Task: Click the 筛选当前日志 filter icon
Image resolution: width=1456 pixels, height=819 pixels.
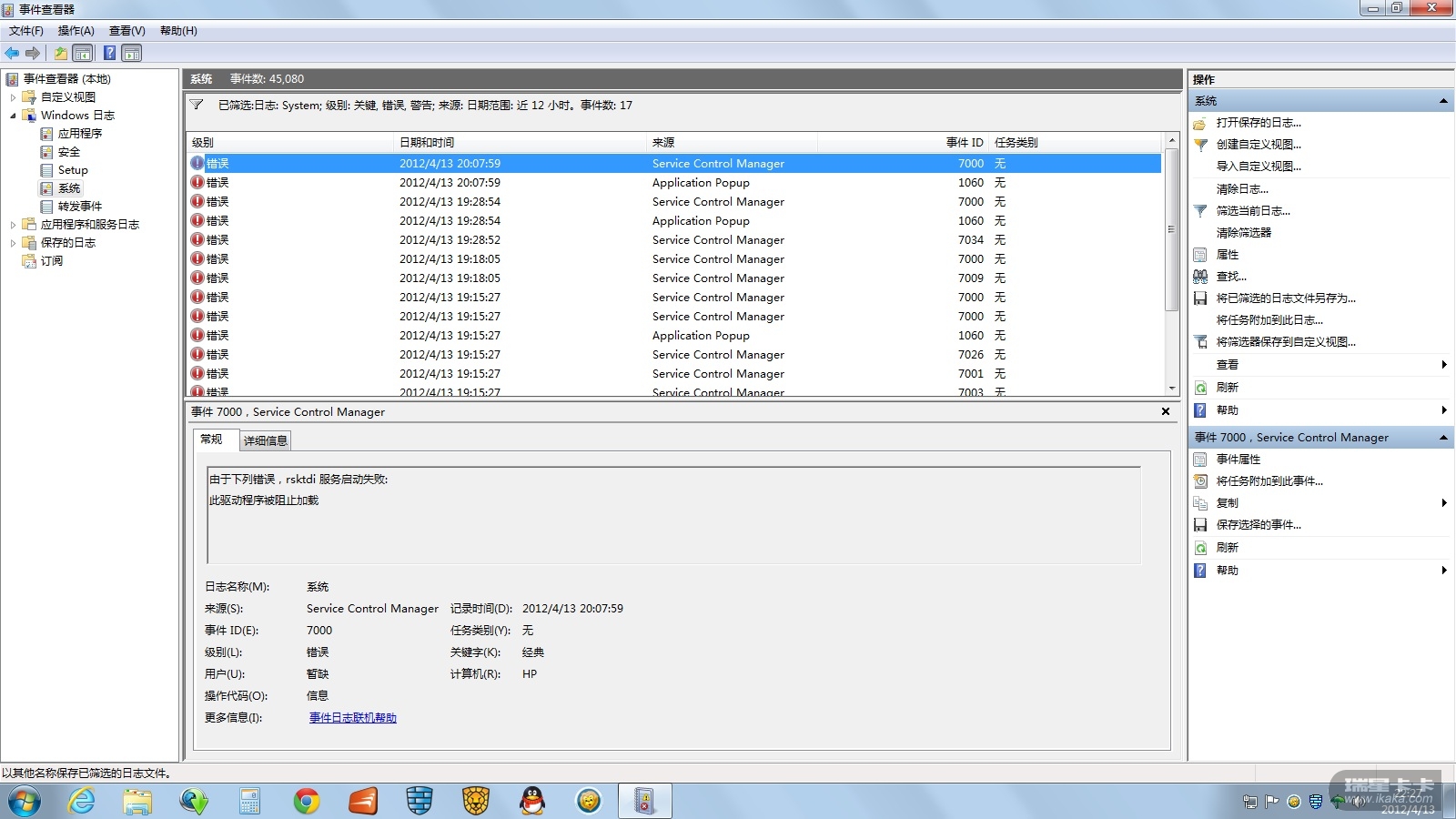Action: (x=1200, y=211)
